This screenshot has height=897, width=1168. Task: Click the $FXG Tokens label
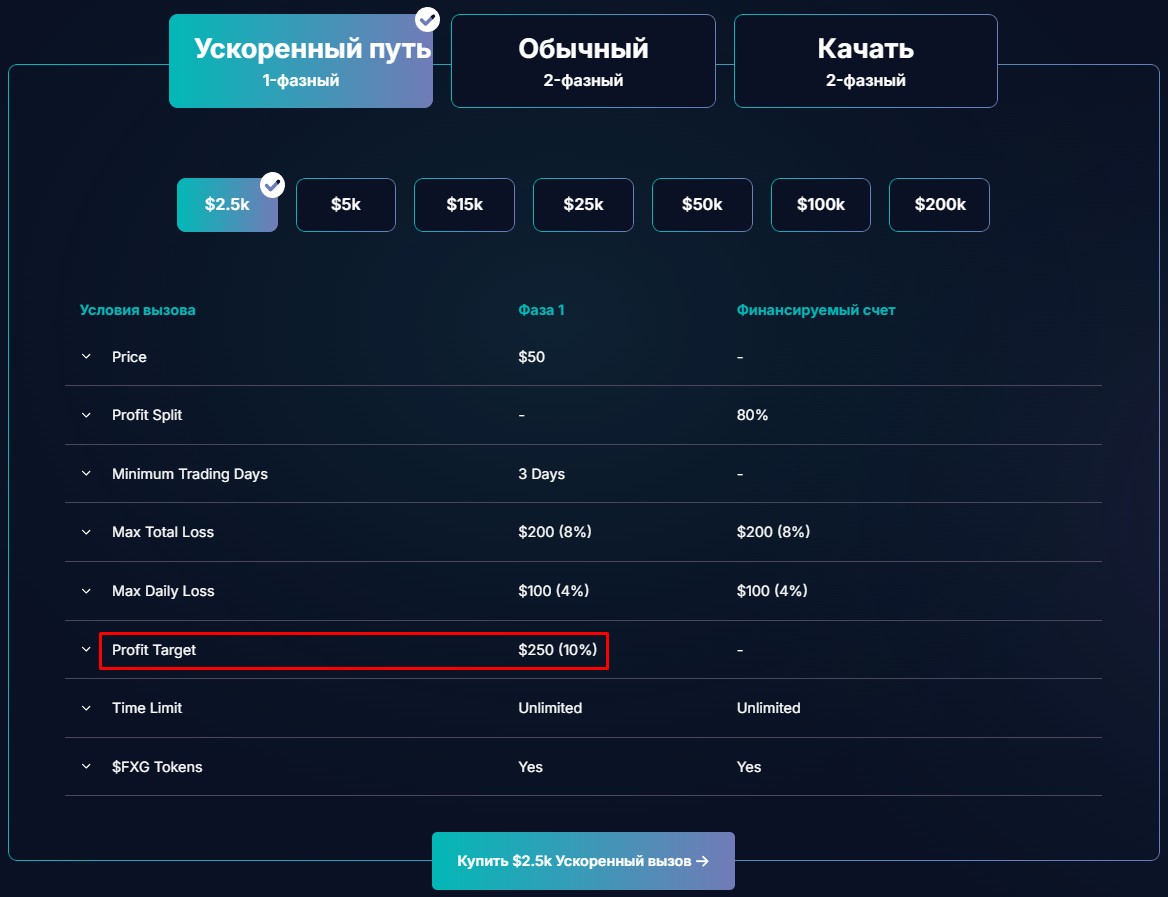157,767
